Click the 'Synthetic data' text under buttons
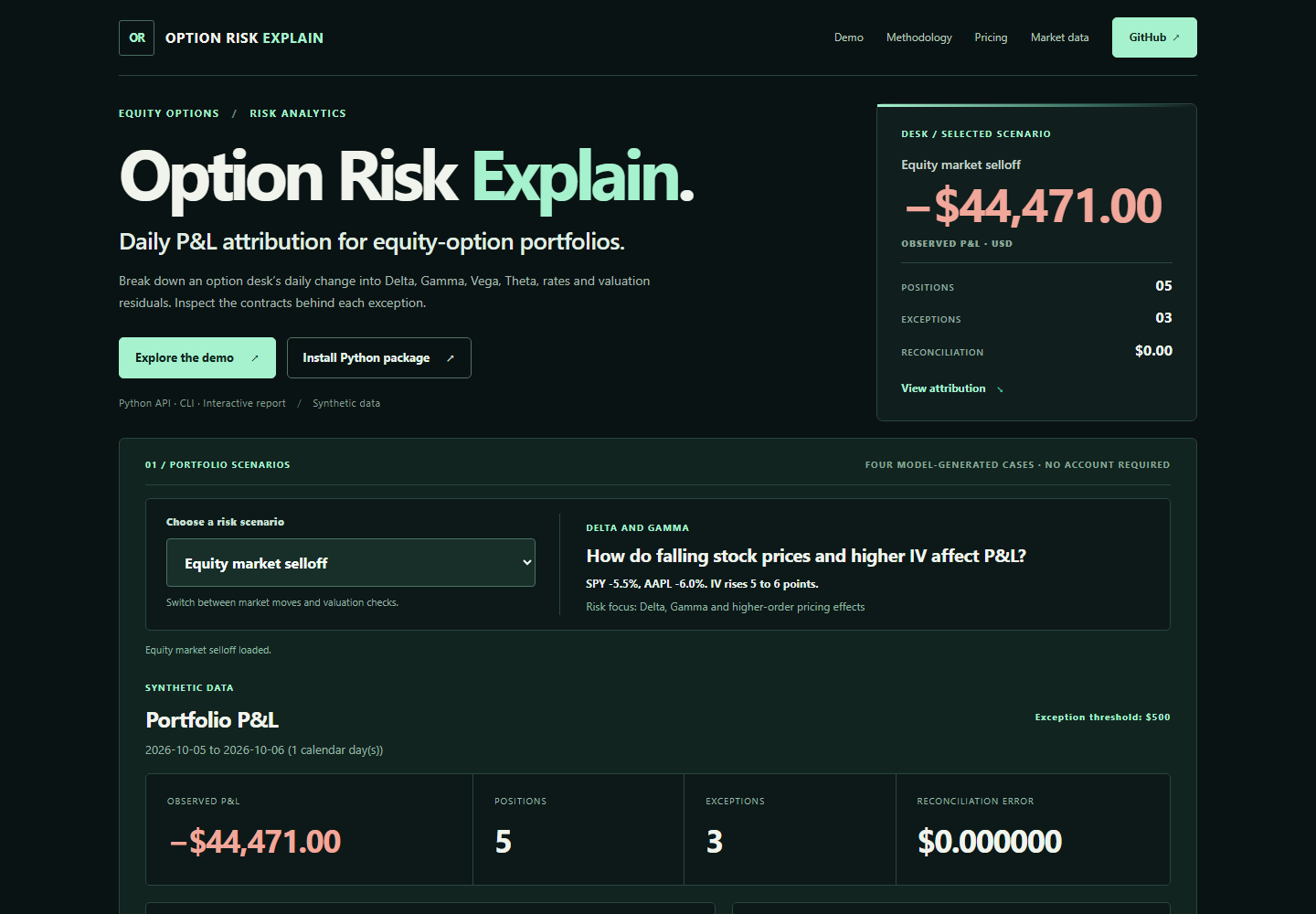Image resolution: width=1316 pixels, height=914 pixels. tap(346, 403)
